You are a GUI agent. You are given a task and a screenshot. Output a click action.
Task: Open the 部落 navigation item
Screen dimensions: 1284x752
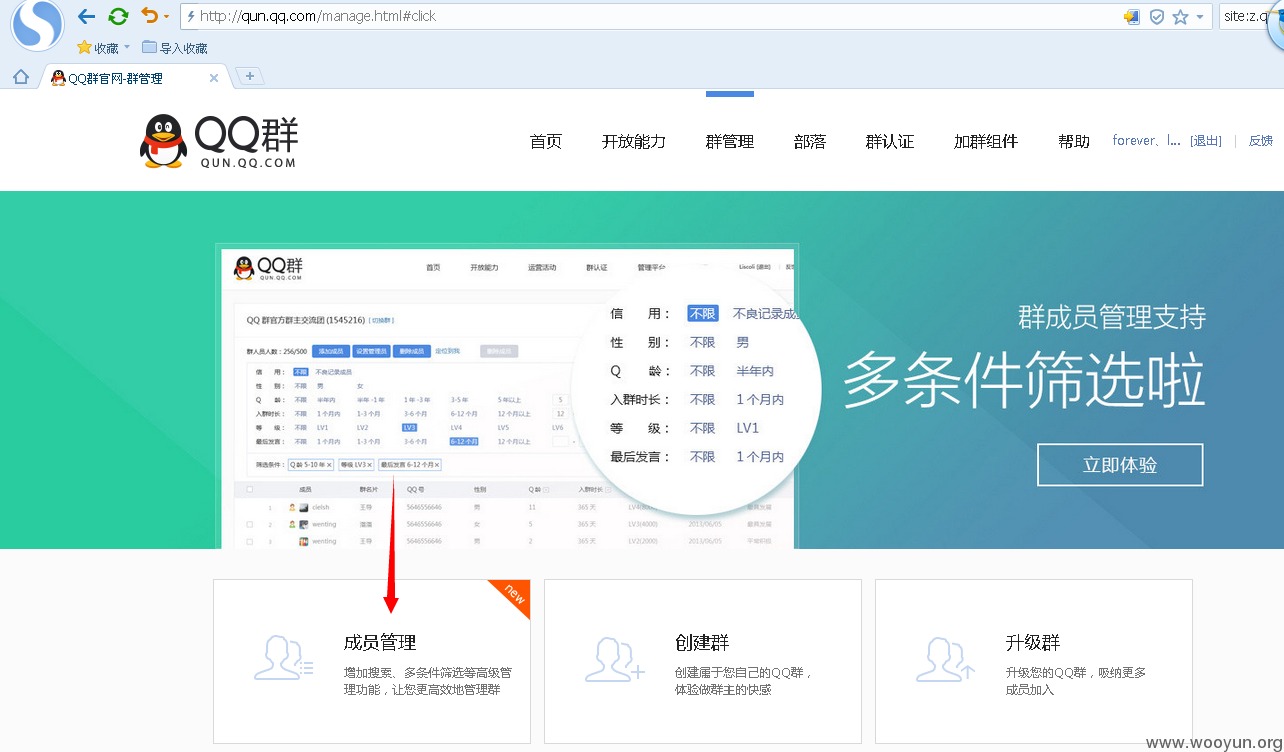[x=810, y=142]
